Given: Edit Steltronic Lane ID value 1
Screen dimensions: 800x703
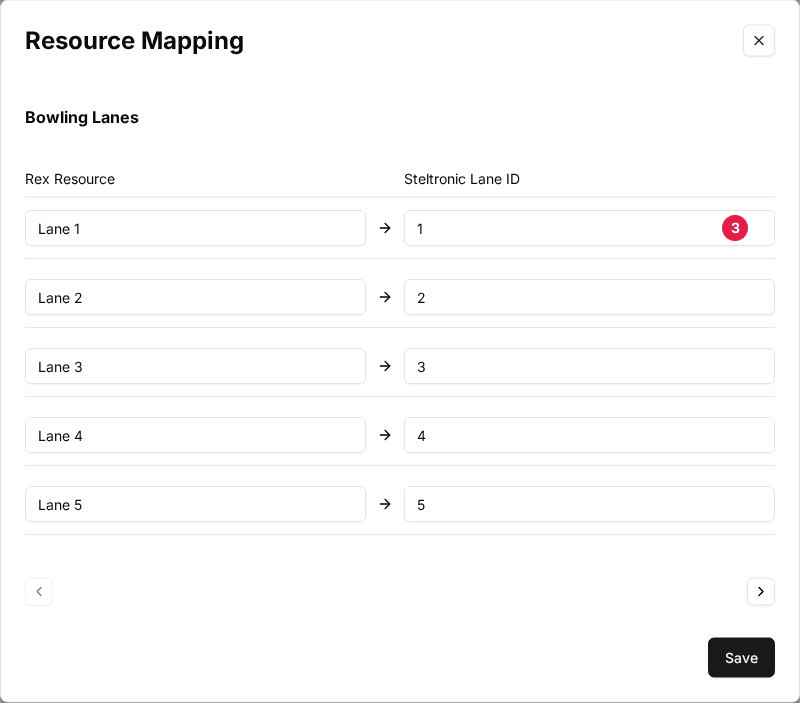Looking at the screenshot, I should 589,228.
